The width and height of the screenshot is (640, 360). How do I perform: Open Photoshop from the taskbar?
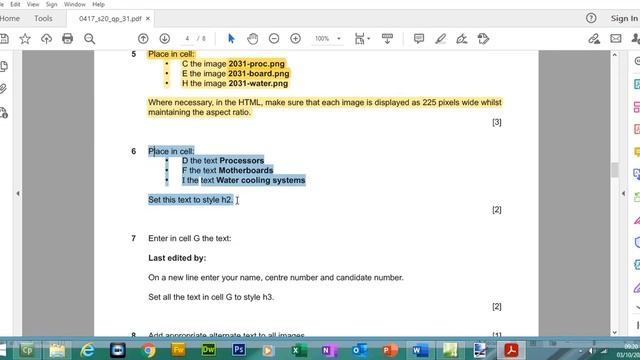coord(238,350)
